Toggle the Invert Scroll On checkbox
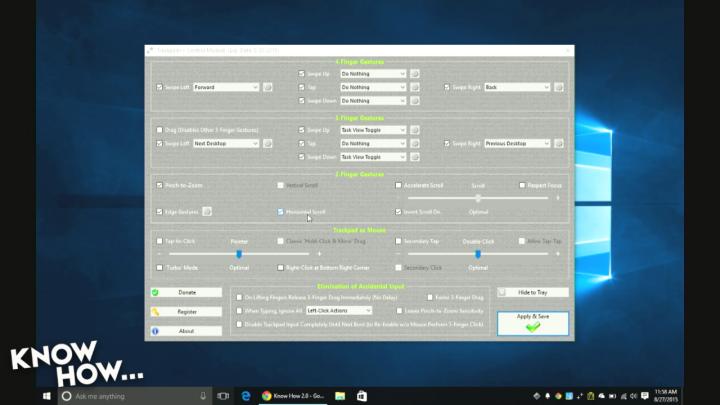 click(x=399, y=212)
